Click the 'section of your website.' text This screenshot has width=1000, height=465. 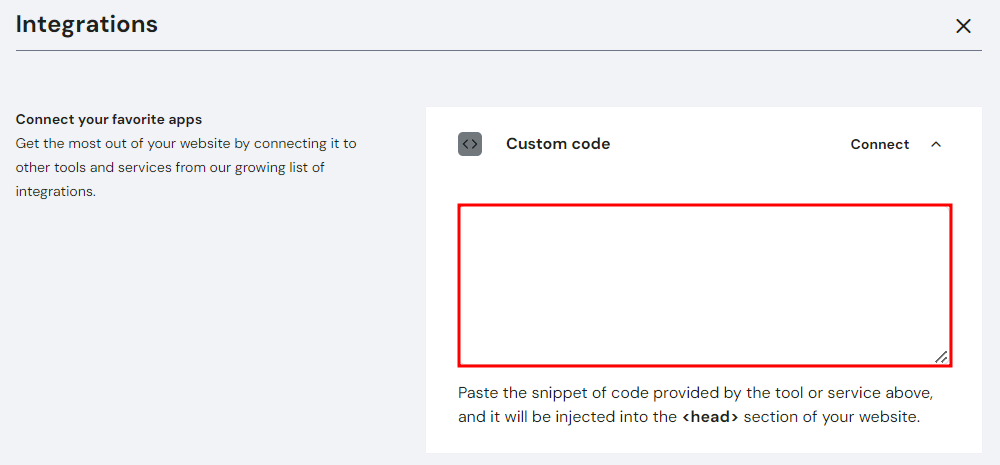click(832, 418)
